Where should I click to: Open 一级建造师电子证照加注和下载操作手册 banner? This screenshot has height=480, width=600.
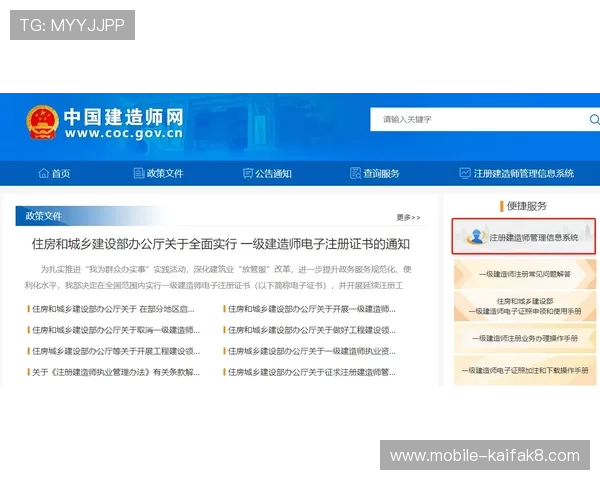tap(525, 370)
